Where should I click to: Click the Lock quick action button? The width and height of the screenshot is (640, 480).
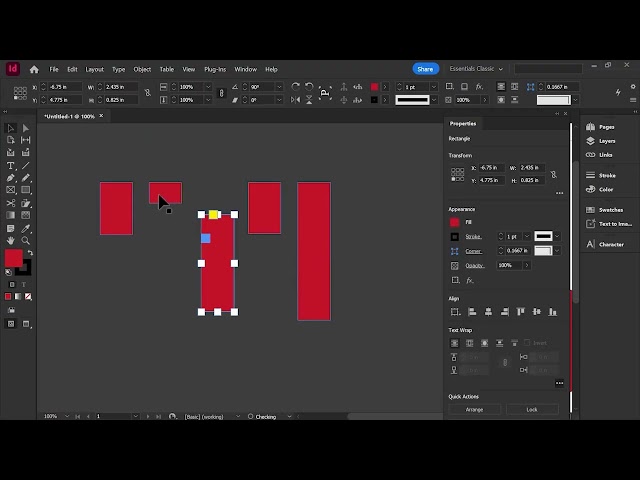click(532, 409)
